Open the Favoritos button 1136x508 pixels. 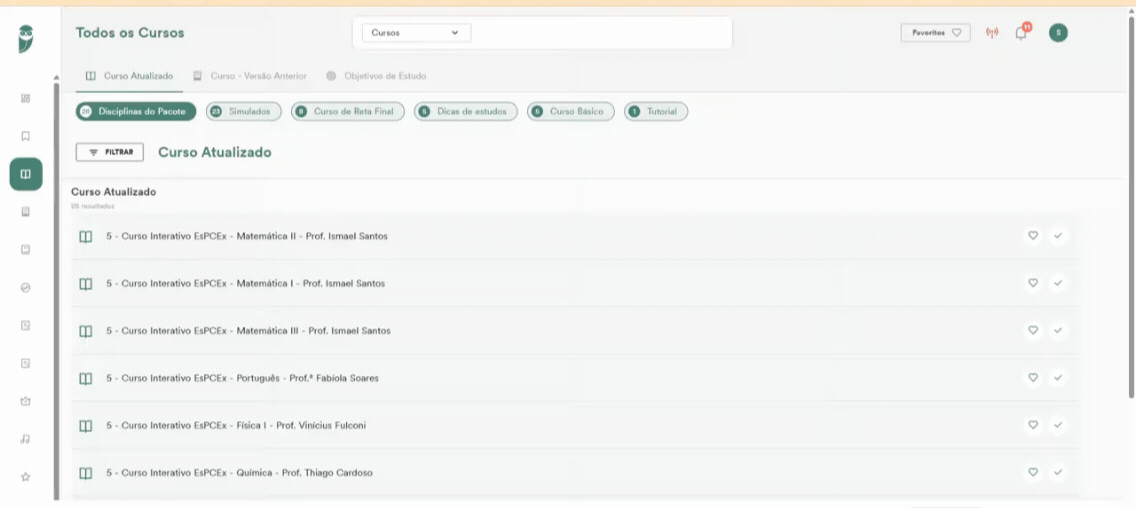click(935, 33)
